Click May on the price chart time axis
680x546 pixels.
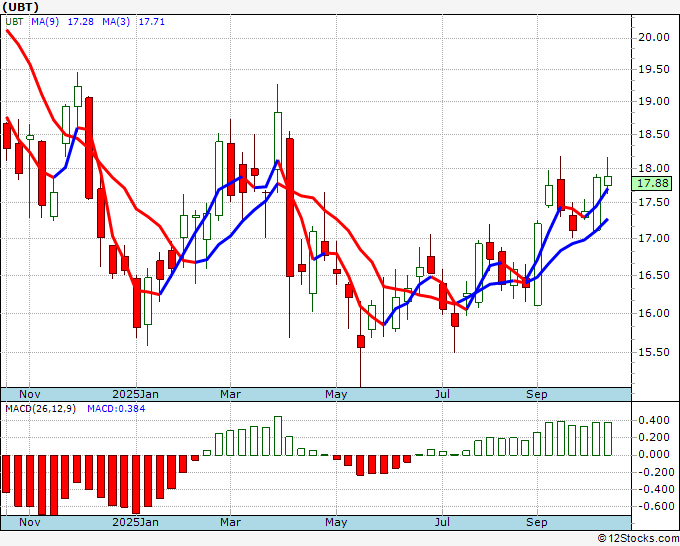[x=336, y=394]
